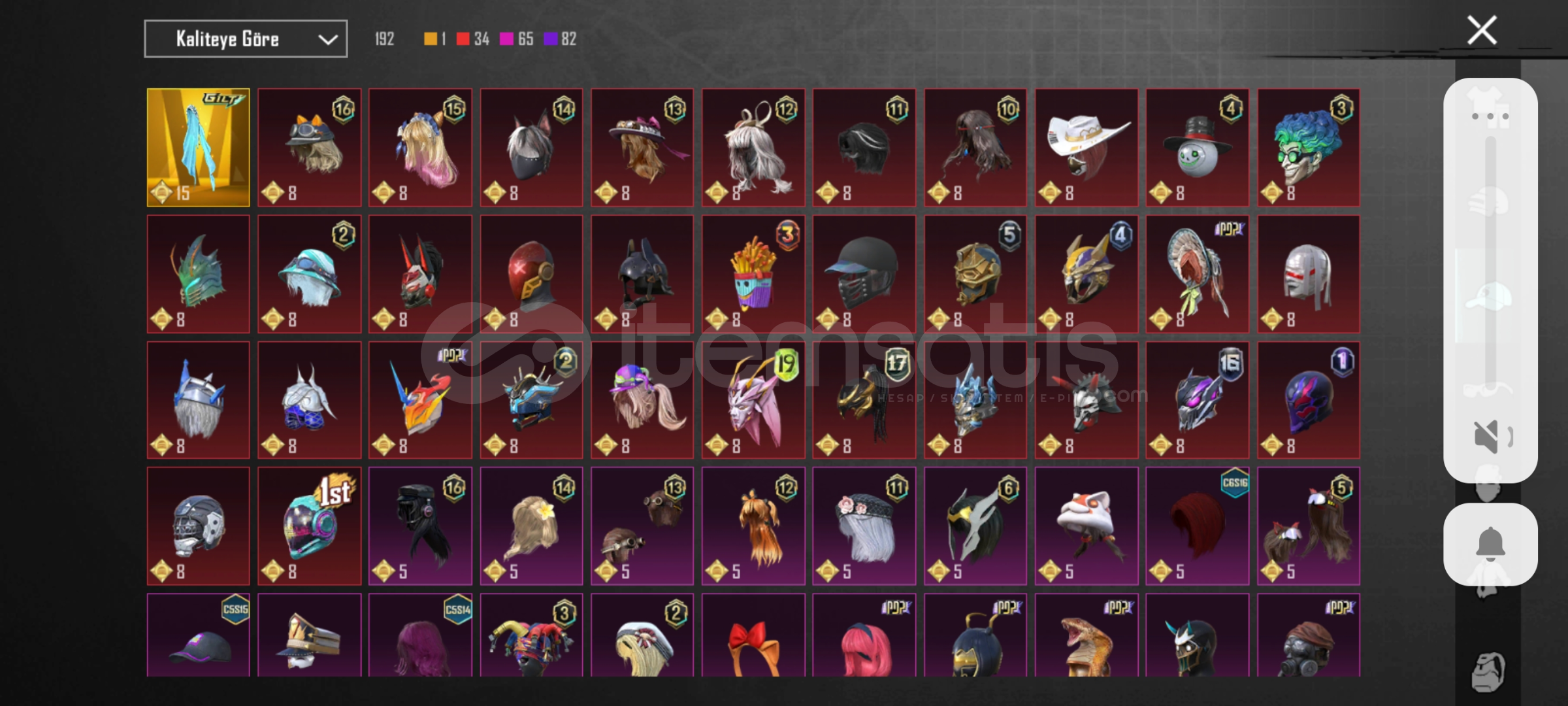
Task: Open the Kaliteye Göre sort dropdown
Action: tap(246, 39)
